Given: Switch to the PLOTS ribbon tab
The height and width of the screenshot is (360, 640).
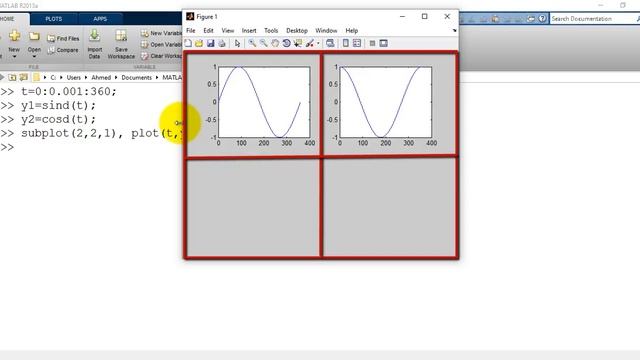Looking at the screenshot, I should click(53, 19).
